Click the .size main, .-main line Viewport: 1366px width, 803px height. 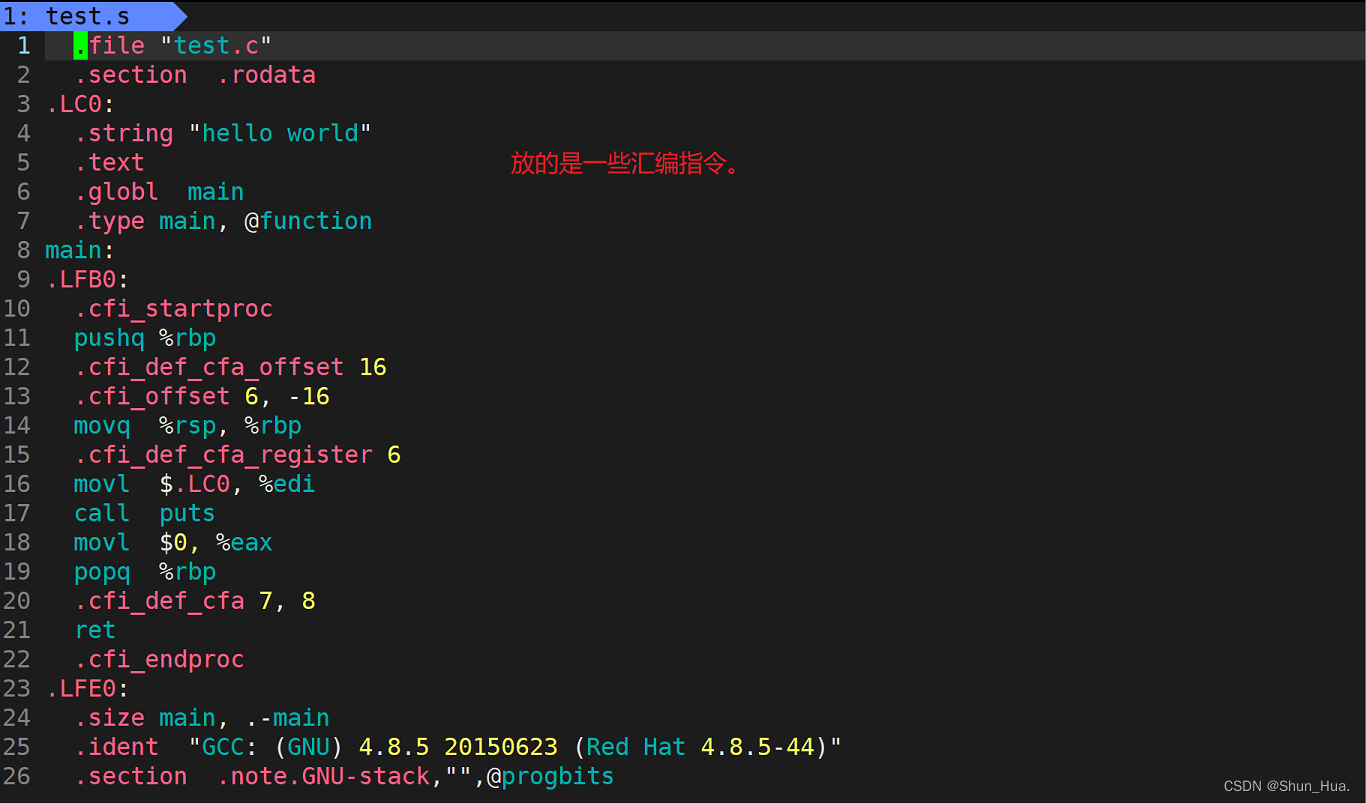202,718
